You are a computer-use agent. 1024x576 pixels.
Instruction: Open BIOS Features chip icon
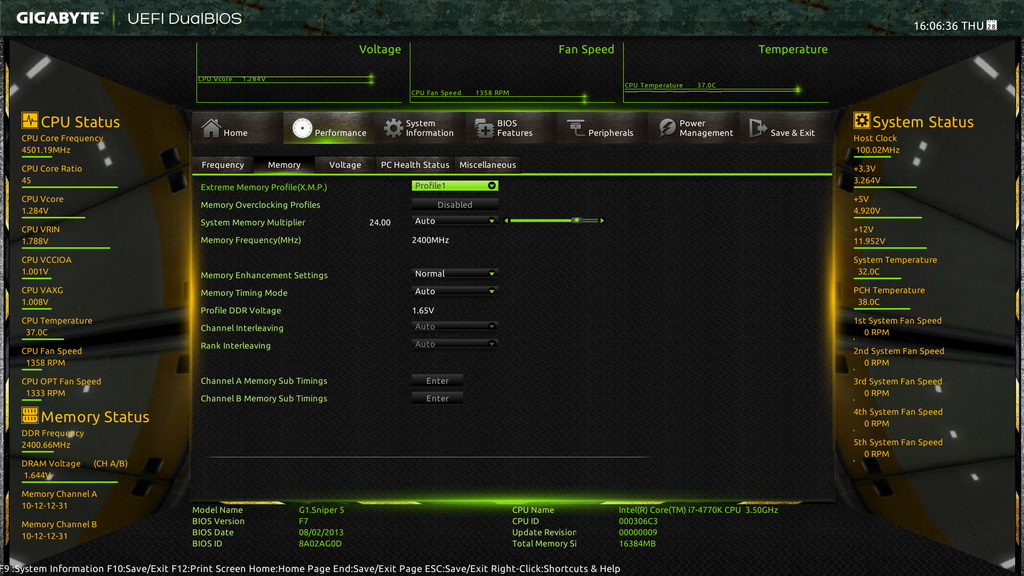(484, 128)
